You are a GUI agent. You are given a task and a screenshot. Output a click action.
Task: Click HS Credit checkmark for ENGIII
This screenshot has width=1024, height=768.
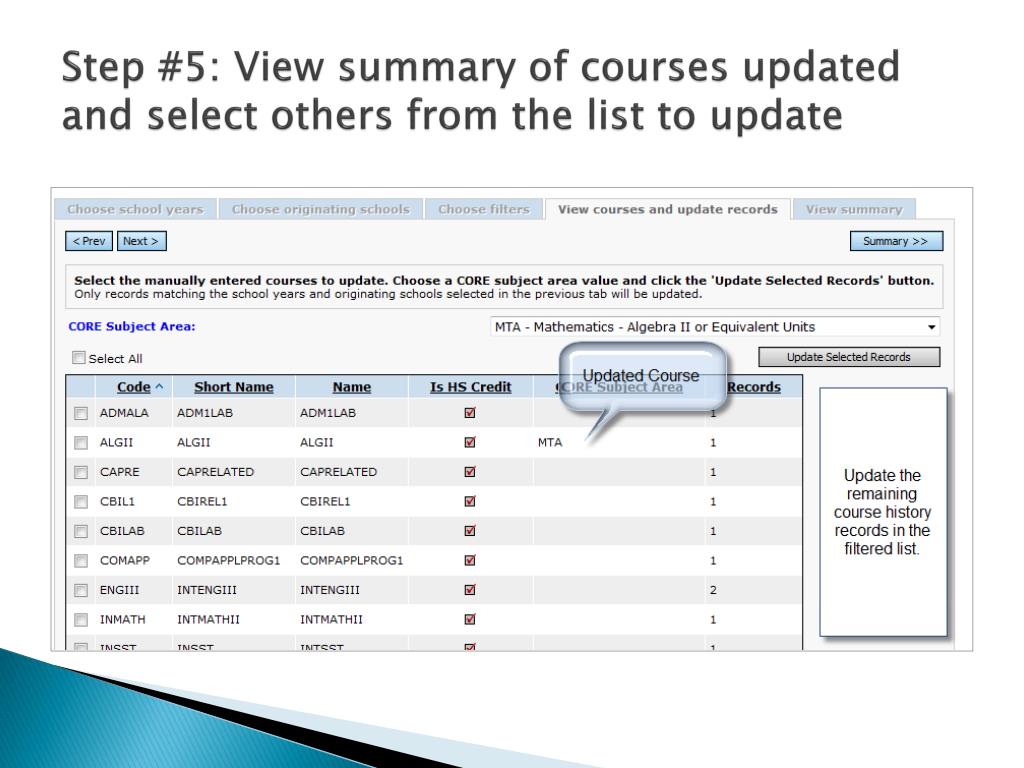pyautogui.click(x=470, y=589)
